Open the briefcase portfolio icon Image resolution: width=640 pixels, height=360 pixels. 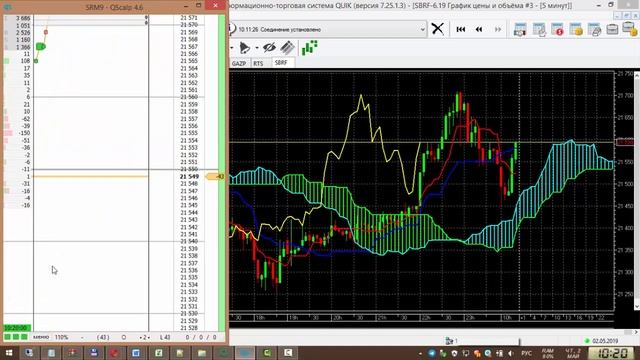tap(612, 29)
